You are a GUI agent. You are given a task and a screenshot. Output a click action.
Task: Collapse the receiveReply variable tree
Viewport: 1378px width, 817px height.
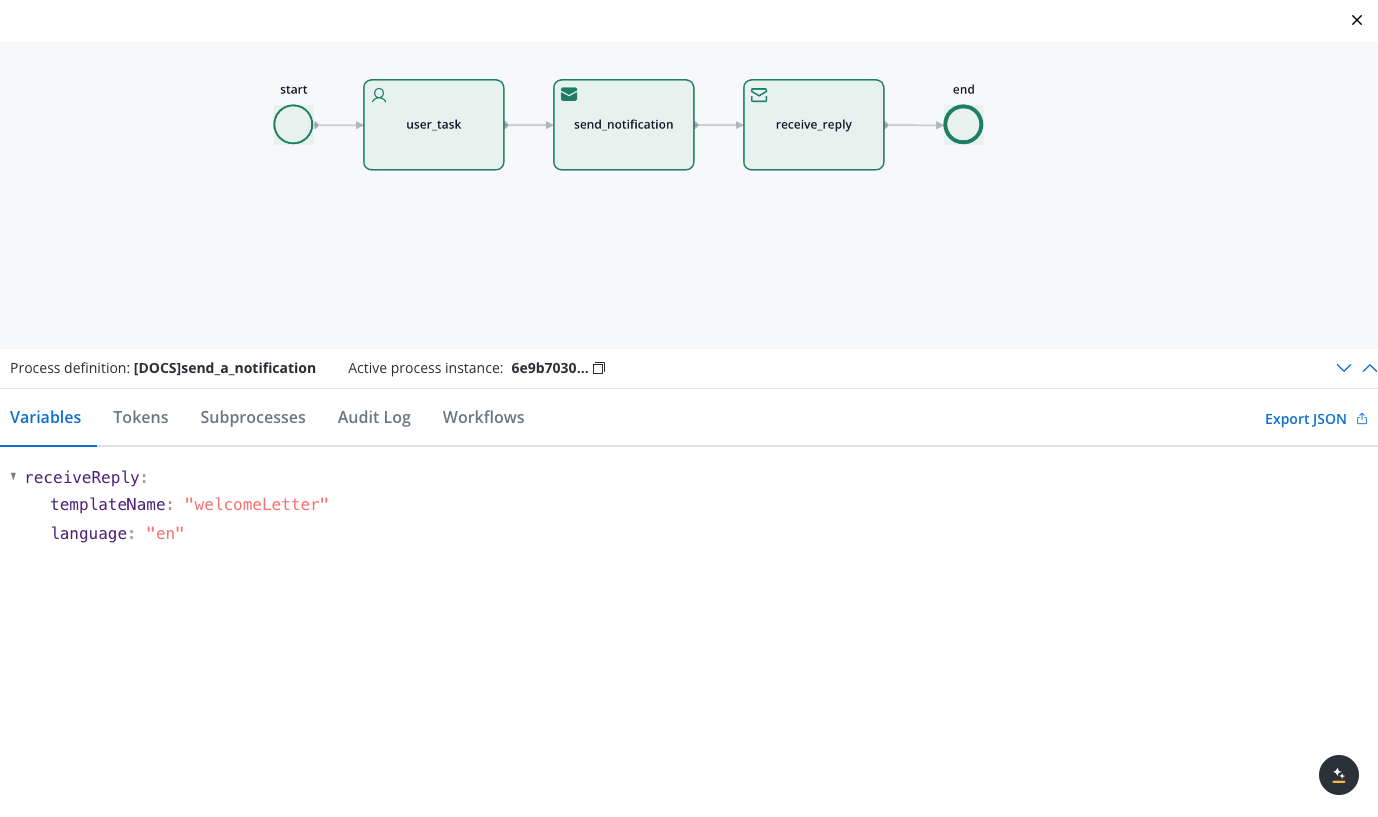tap(13, 476)
